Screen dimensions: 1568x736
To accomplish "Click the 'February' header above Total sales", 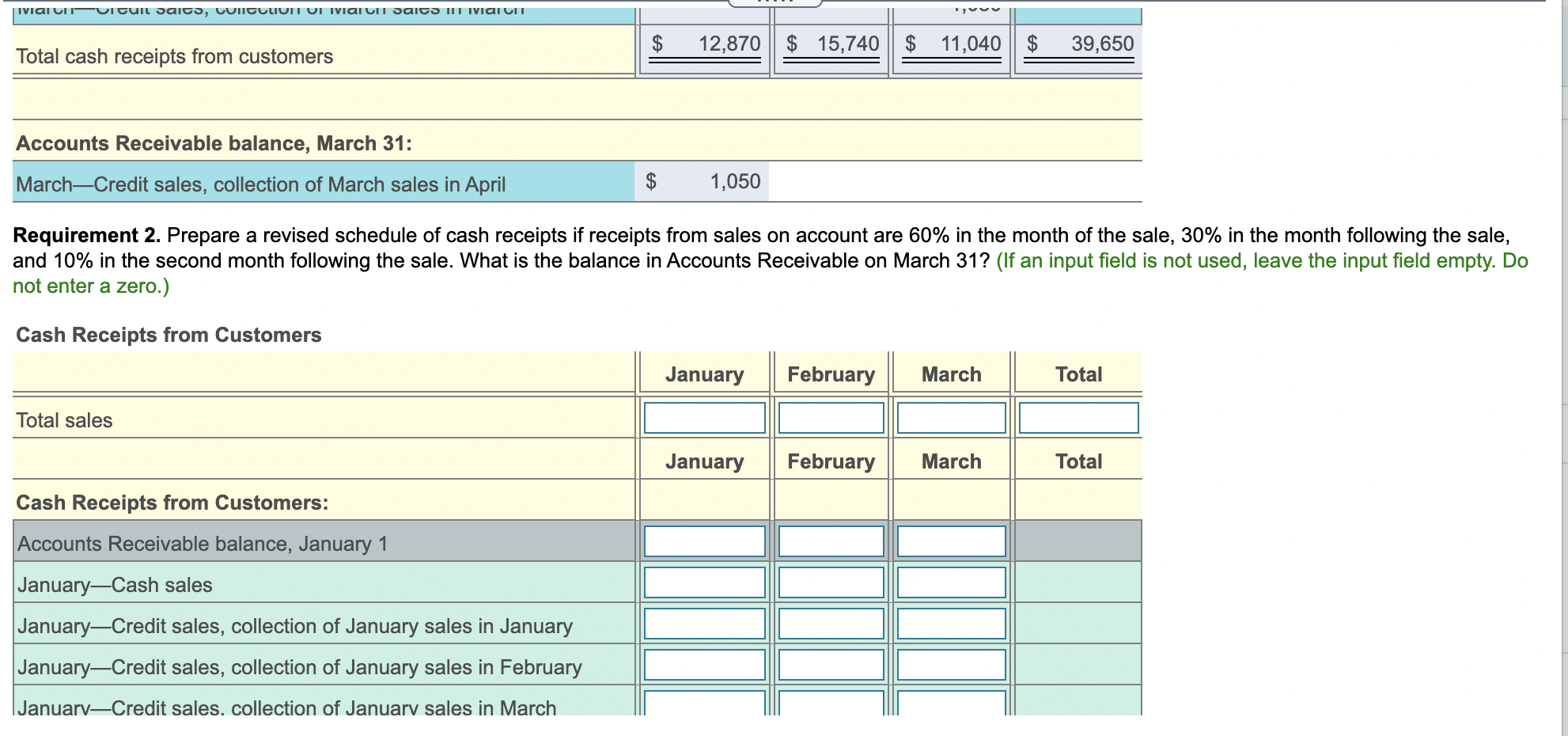I will tap(831, 374).
